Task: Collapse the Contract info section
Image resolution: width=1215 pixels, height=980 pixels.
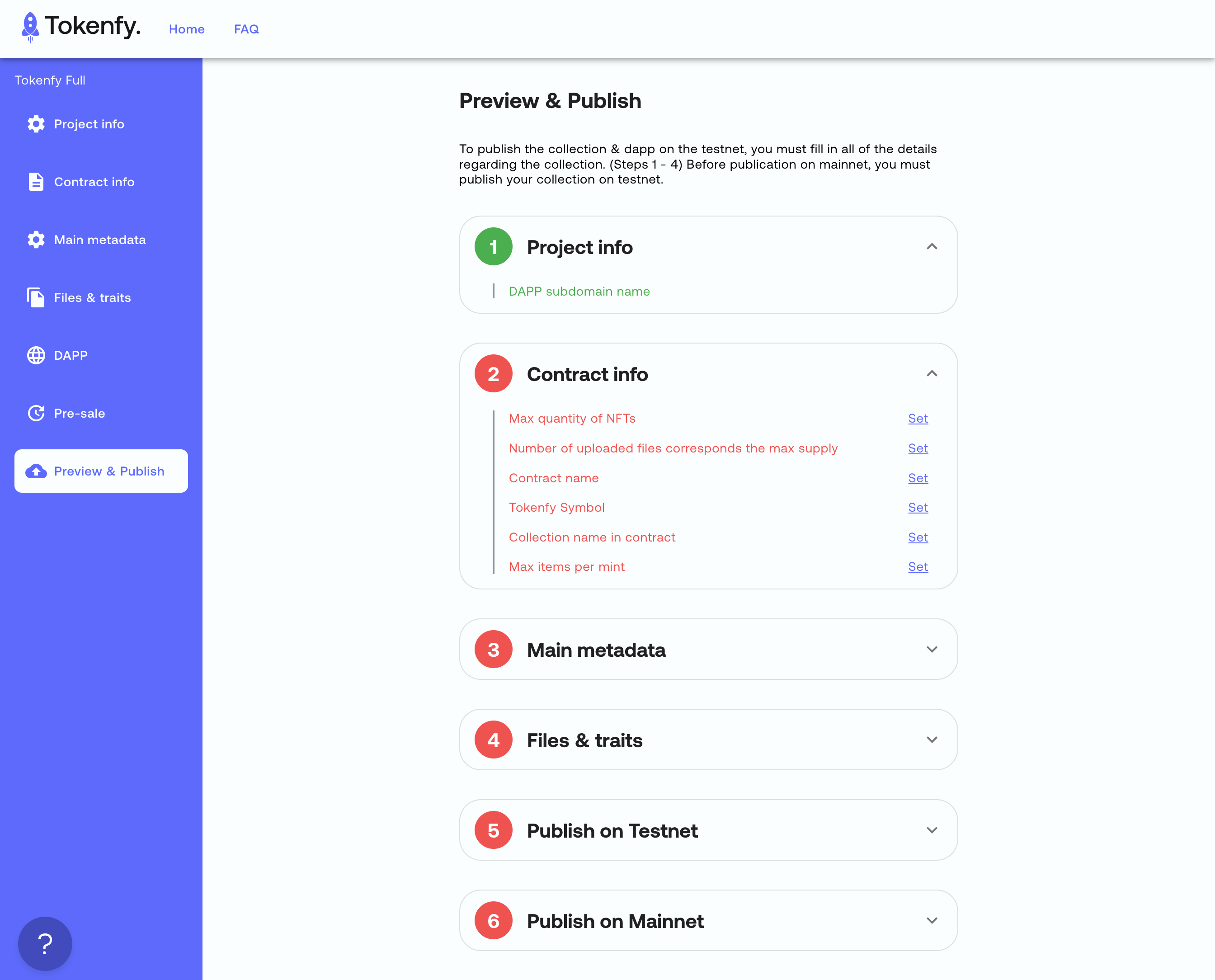Action: [x=932, y=373]
